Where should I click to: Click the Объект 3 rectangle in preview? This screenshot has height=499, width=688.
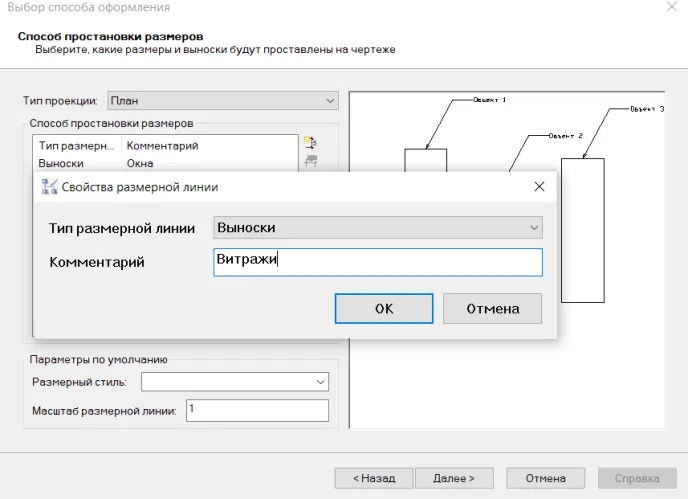[x=582, y=230]
